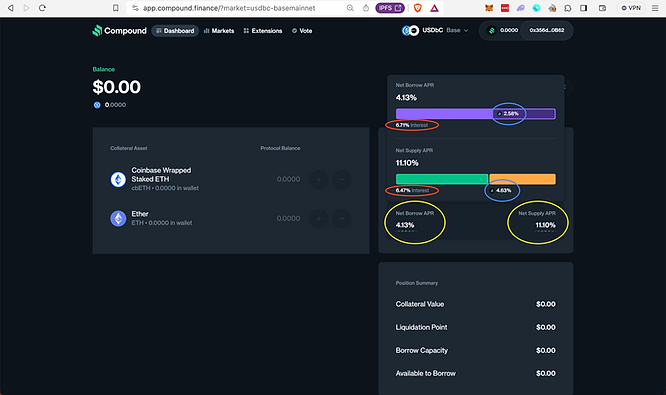666x395 pixels.
Task: Expand the USDbC Base market selector
Action: [435, 30]
